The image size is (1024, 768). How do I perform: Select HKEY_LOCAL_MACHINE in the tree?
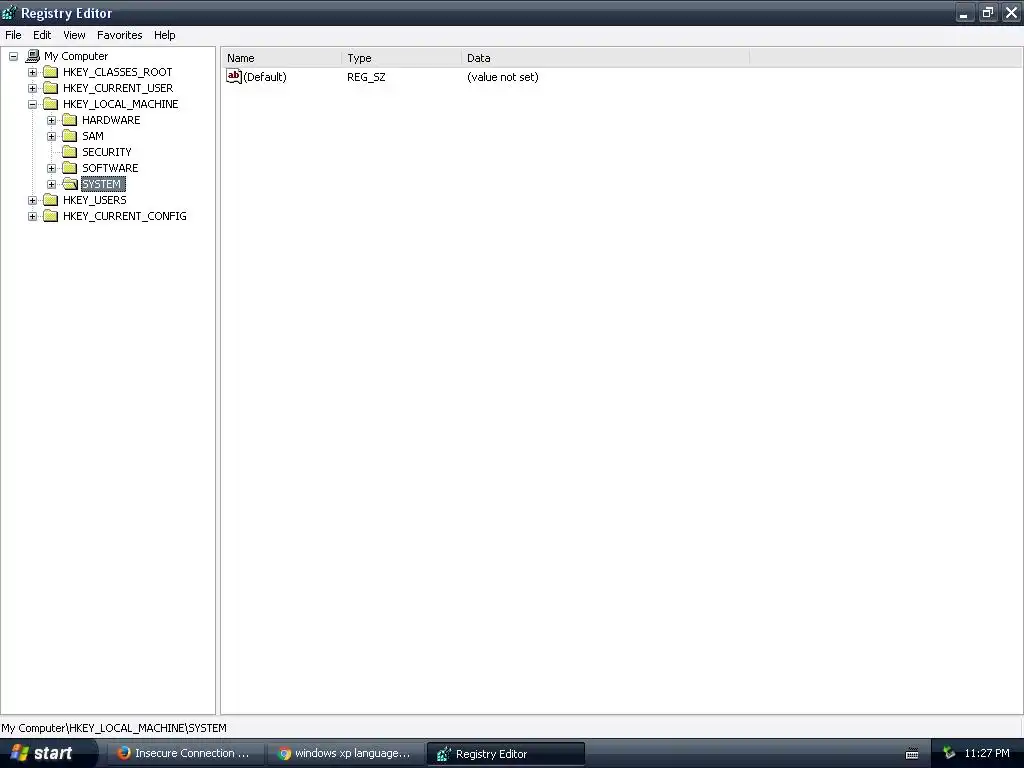pos(120,104)
